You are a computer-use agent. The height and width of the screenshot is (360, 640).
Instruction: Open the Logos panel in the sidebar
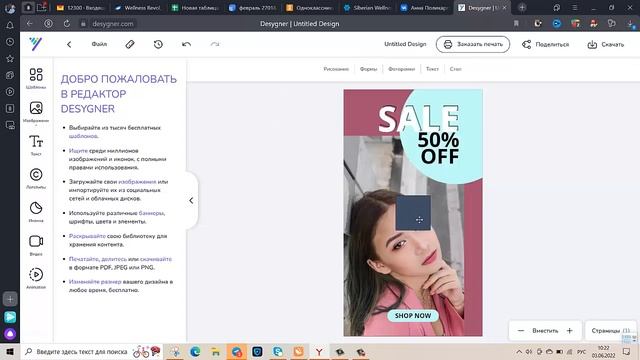click(x=36, y=178)
